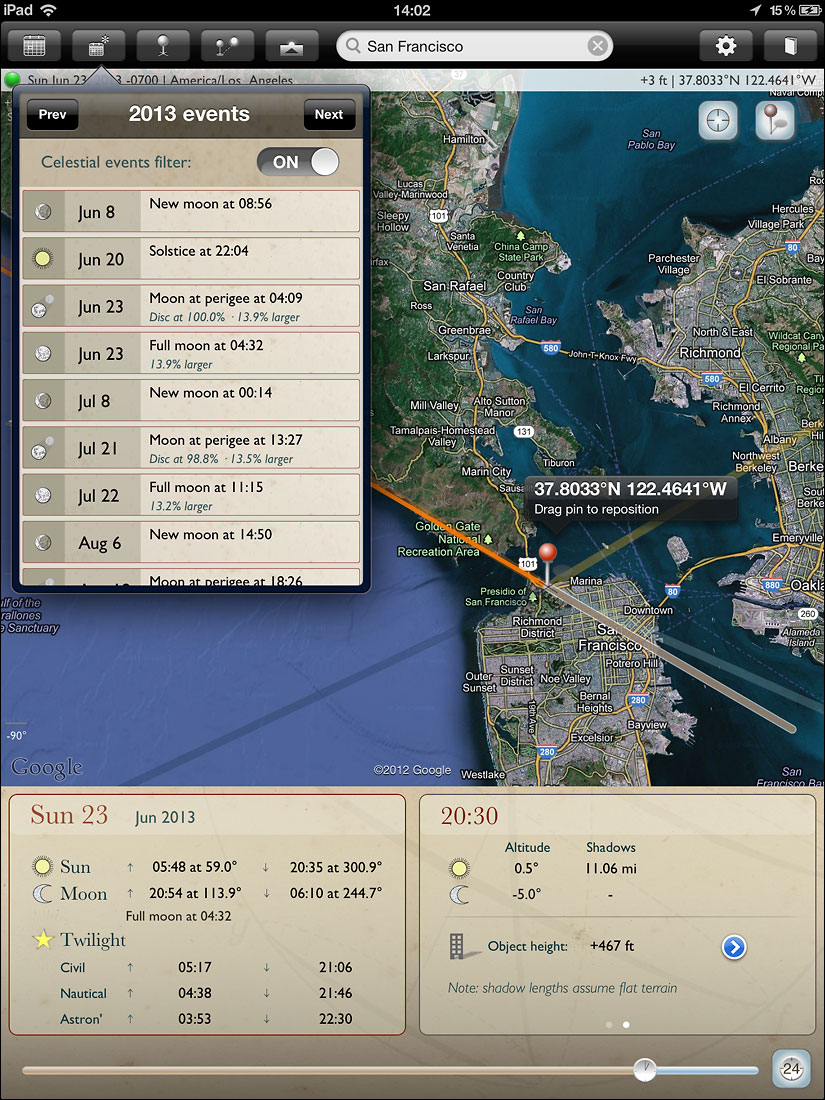825x1100 pixels.
Task: Click the new moon icon beside Jun 8
Action: [x=43, y=212]
